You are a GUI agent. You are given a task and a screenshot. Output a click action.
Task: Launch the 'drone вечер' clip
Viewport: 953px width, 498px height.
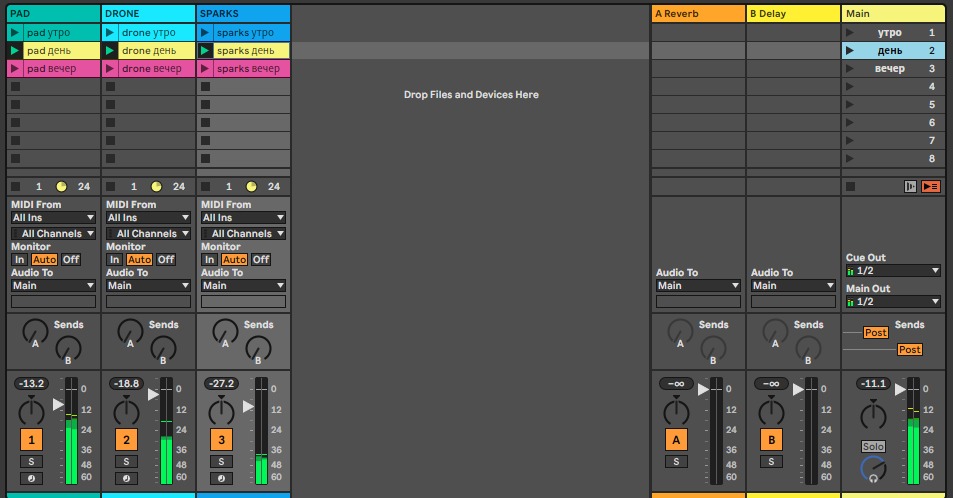110,69
